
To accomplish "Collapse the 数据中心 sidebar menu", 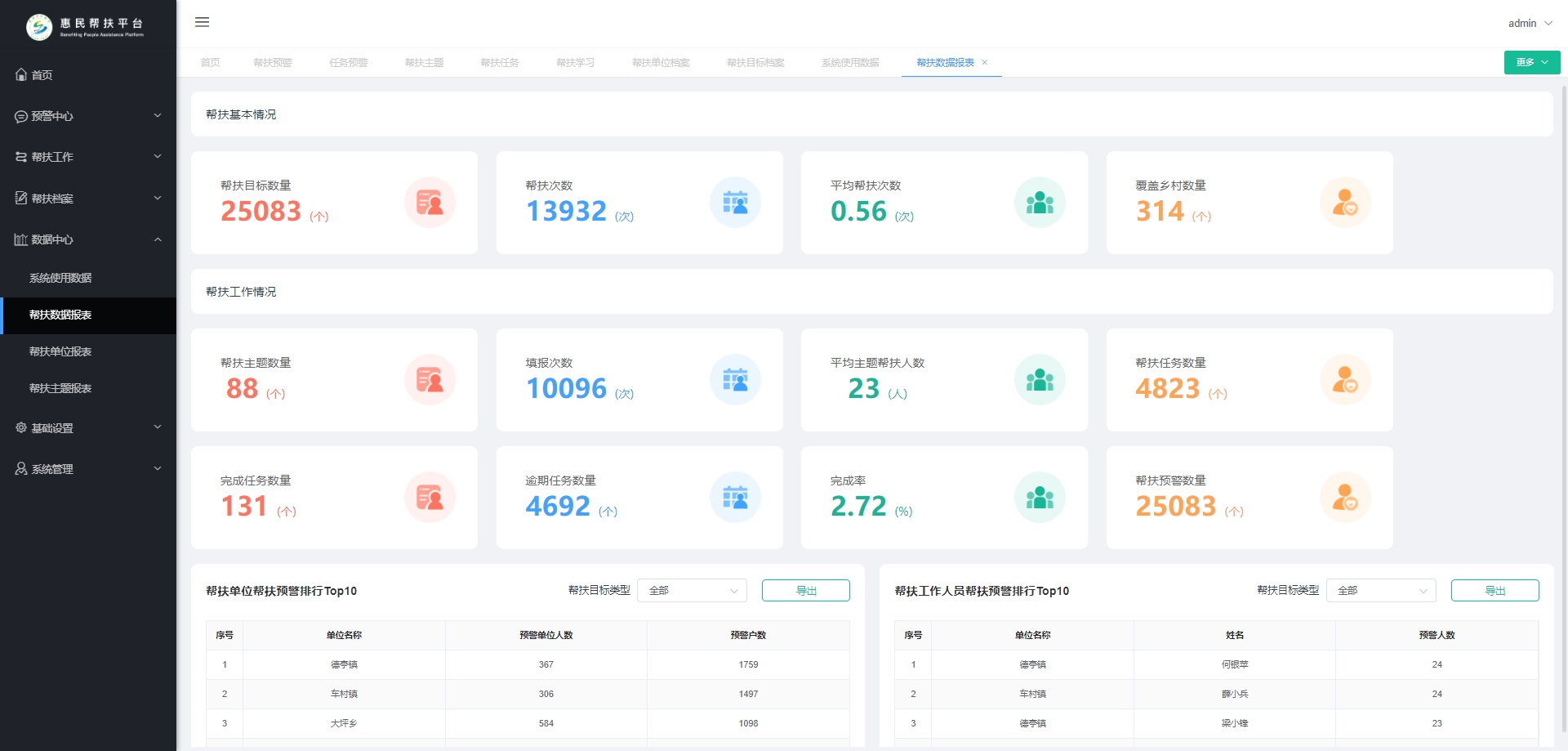I will (88, 239).
